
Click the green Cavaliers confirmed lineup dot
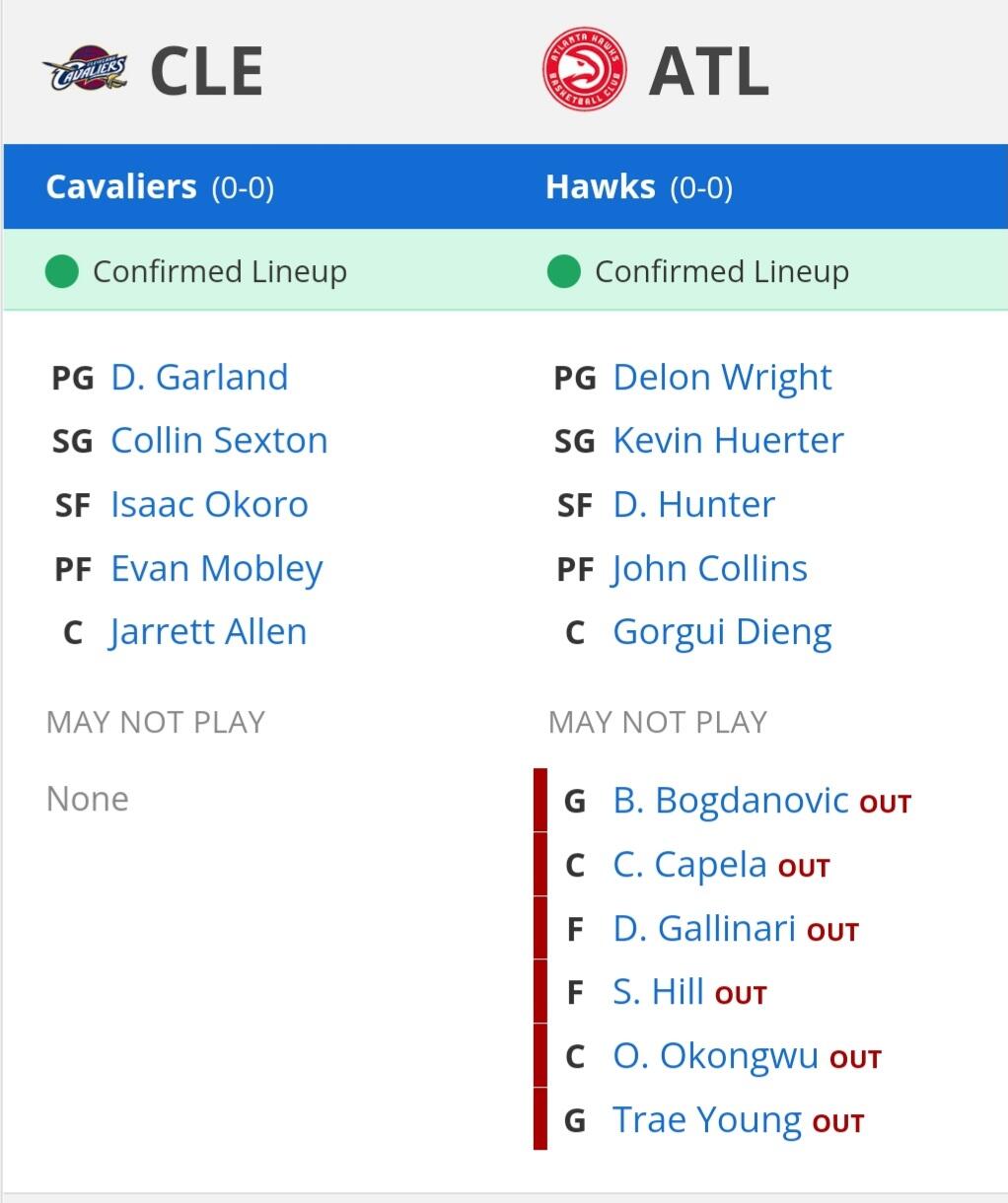point(62,271)
